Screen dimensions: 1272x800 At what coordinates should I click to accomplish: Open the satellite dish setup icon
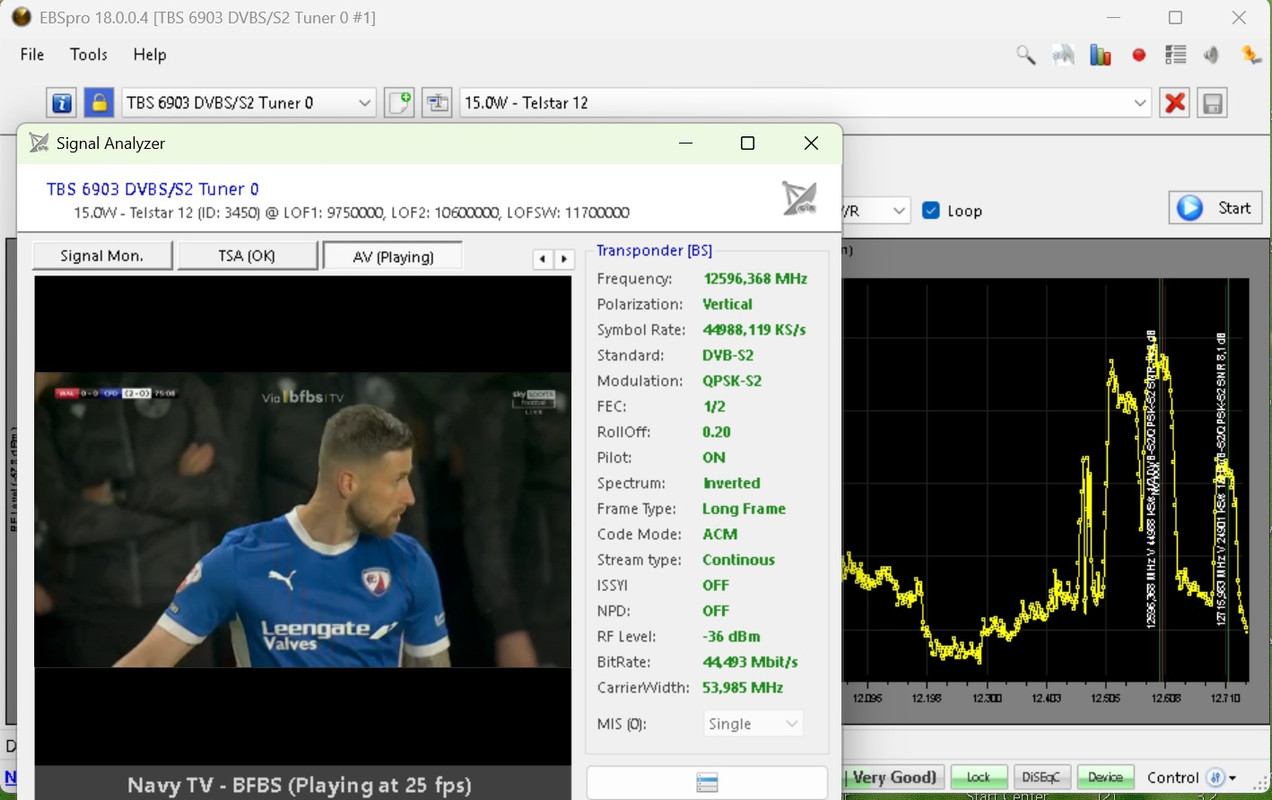[1063, 55]
